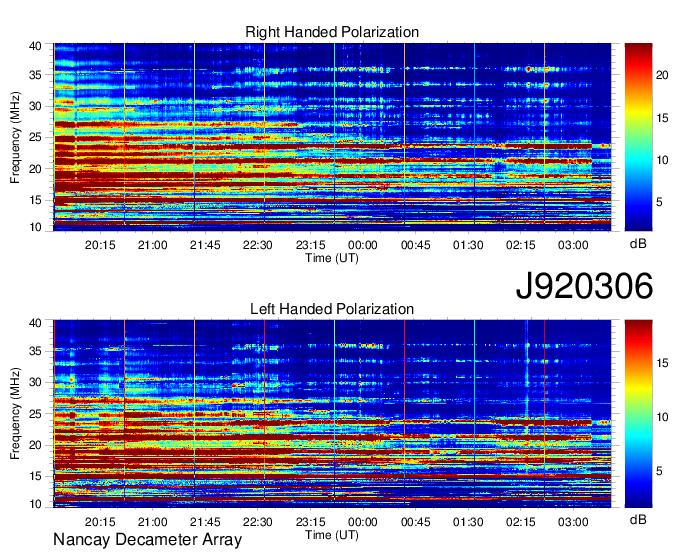Click the "03:00" time tick on the Left Handed plot

pyautogui.click(x=573, y=522)
